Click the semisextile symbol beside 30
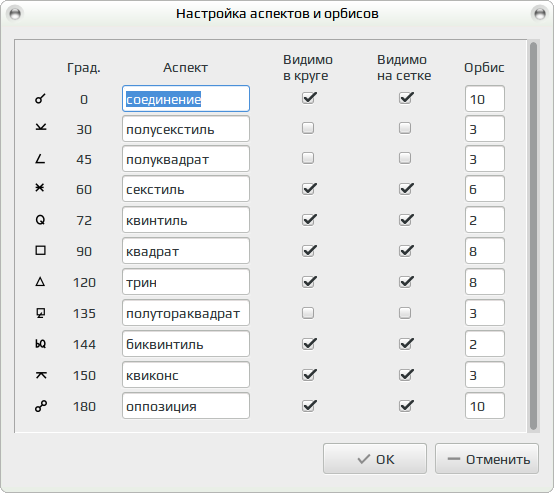Image resolution: width=554 pixels, height=493 pixels. pyautogui.click(x=41, y=127)
